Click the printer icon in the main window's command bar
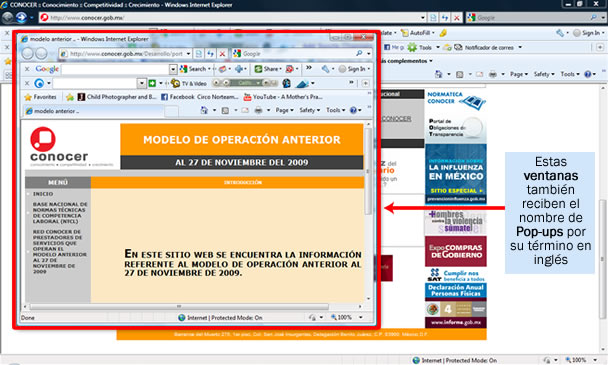608x365 pixels. 493,74
